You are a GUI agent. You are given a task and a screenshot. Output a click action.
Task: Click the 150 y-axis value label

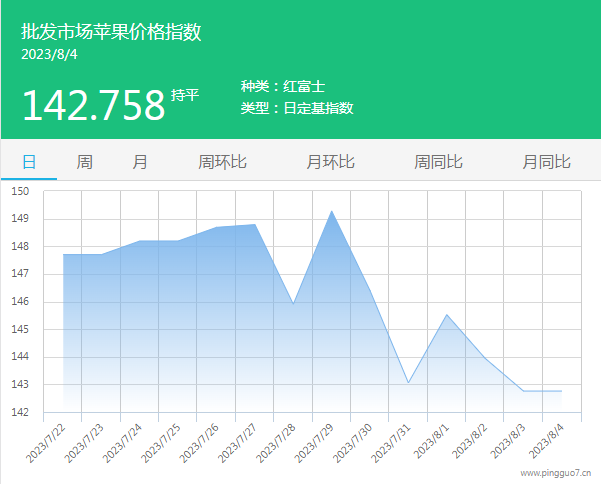[21, 191]
